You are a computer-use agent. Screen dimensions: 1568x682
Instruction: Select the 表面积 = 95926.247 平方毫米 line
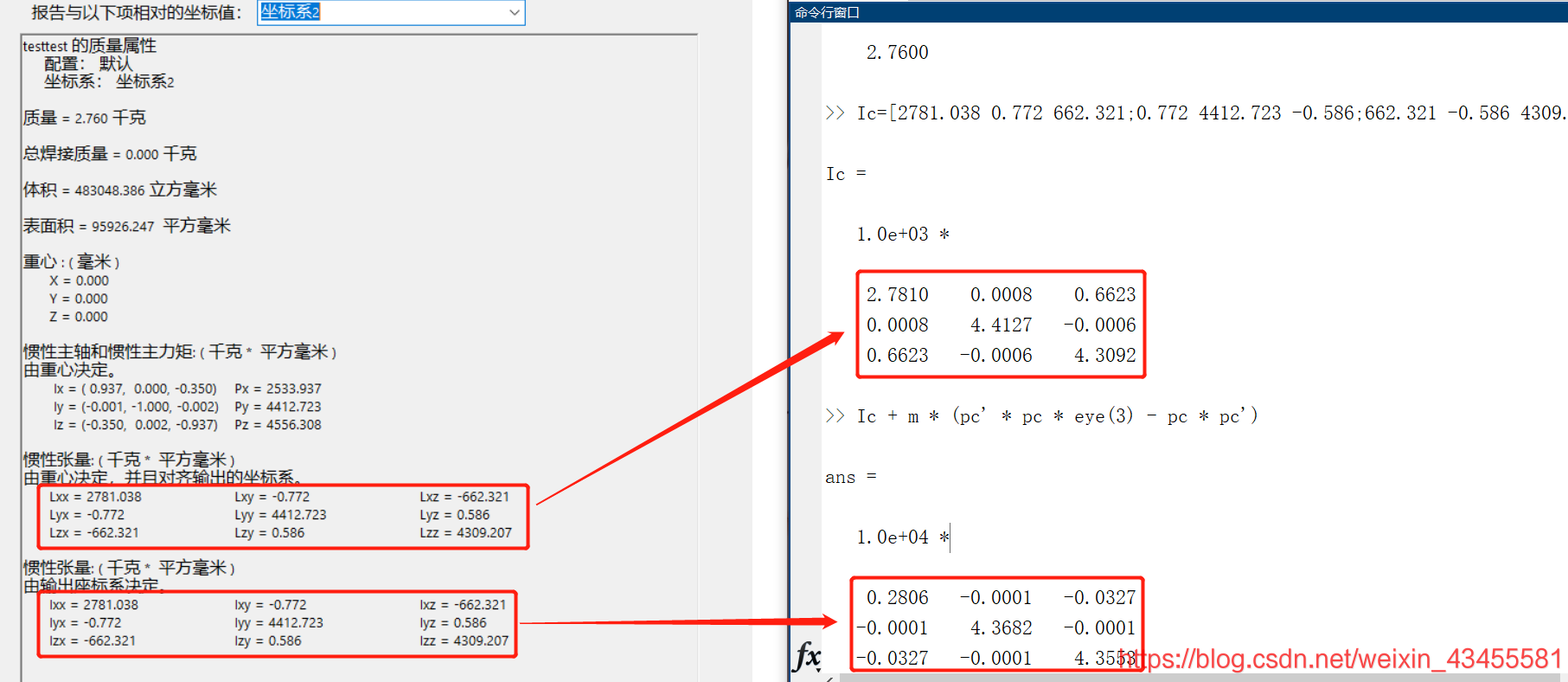(127, 226)
